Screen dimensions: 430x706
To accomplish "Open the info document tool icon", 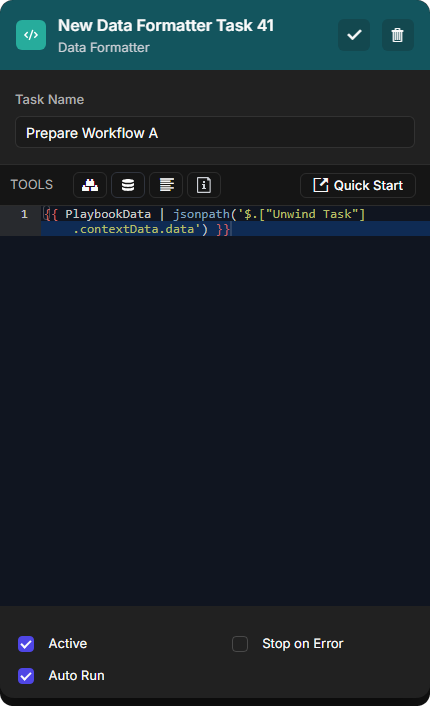I will (x=204, y=185).
